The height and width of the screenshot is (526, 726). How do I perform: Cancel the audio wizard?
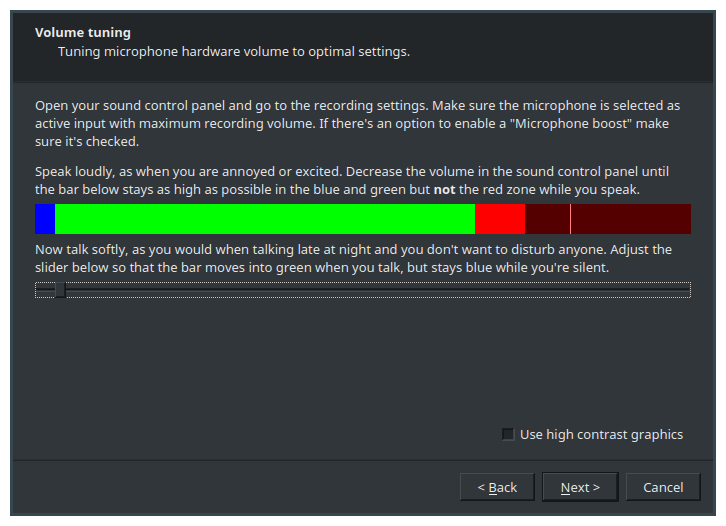(x=663, y=487)
